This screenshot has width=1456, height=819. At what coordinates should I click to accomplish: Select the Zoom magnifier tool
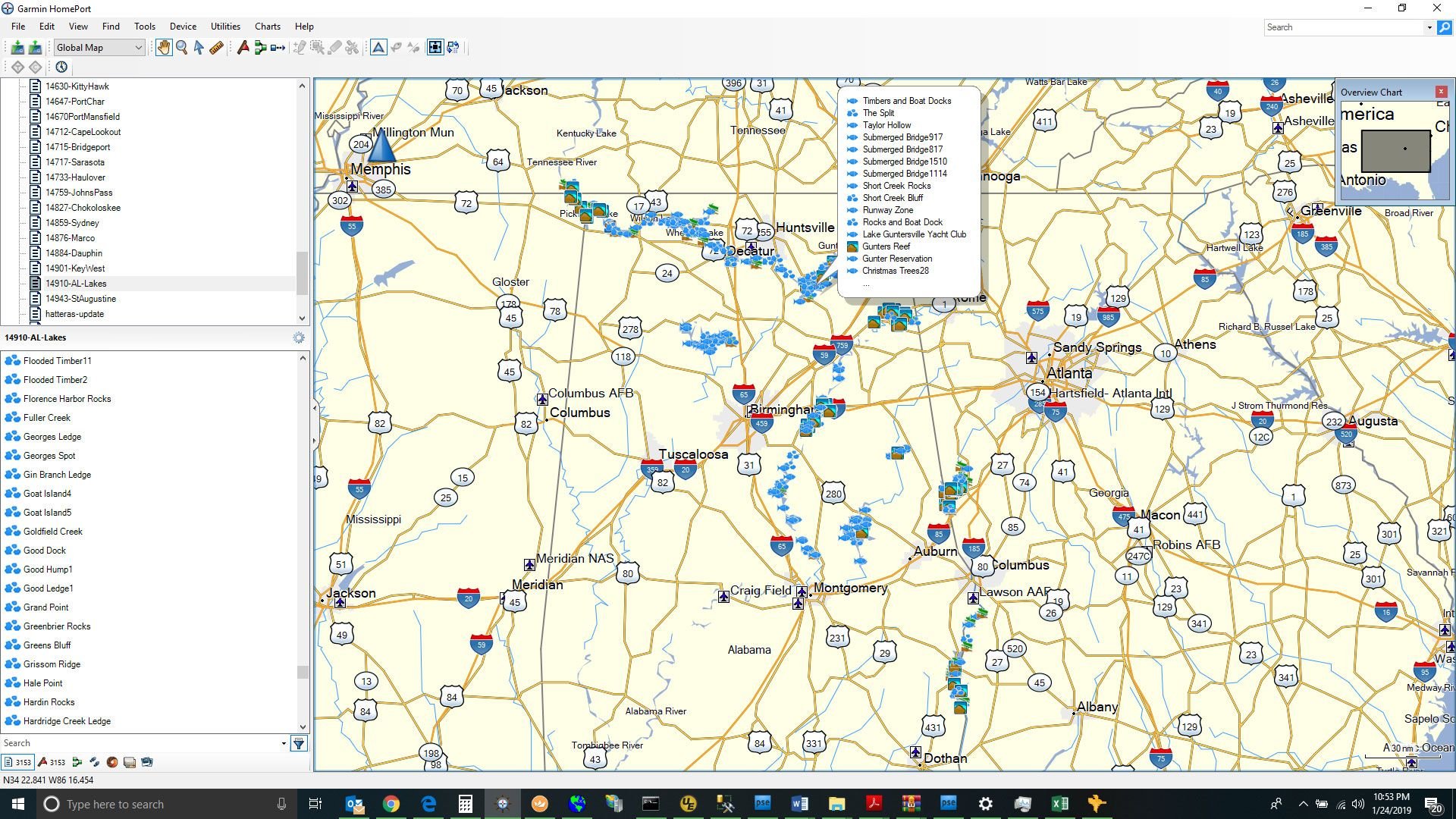[x=181, y=48]
